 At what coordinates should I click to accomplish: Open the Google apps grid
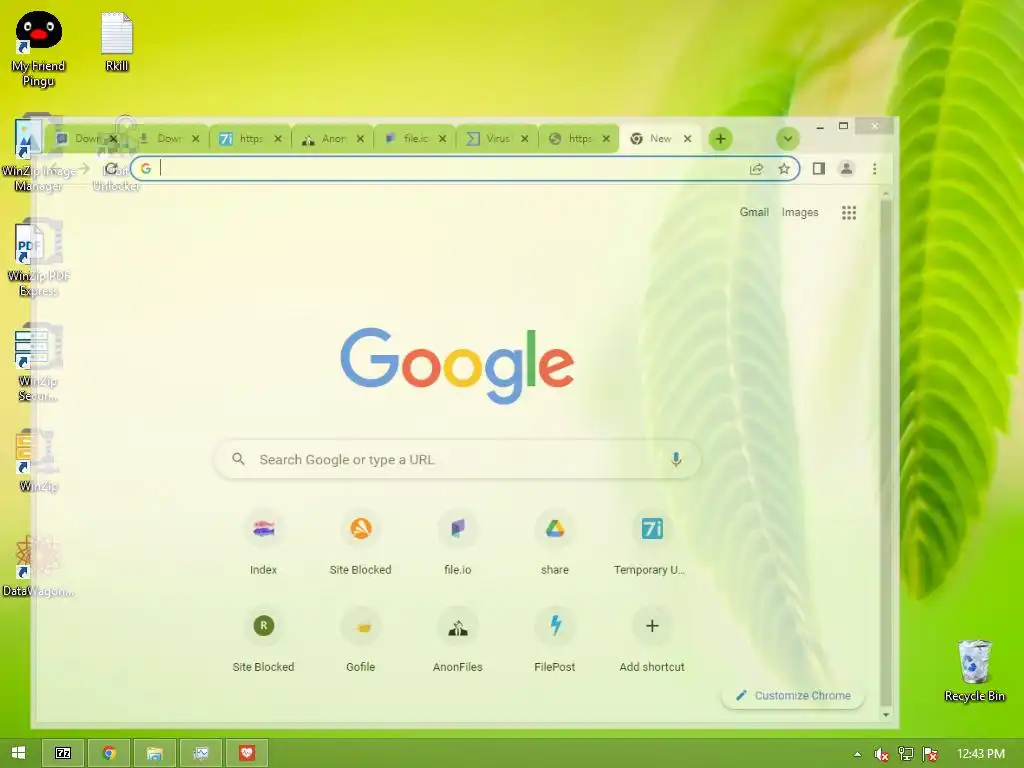[848, 213]
